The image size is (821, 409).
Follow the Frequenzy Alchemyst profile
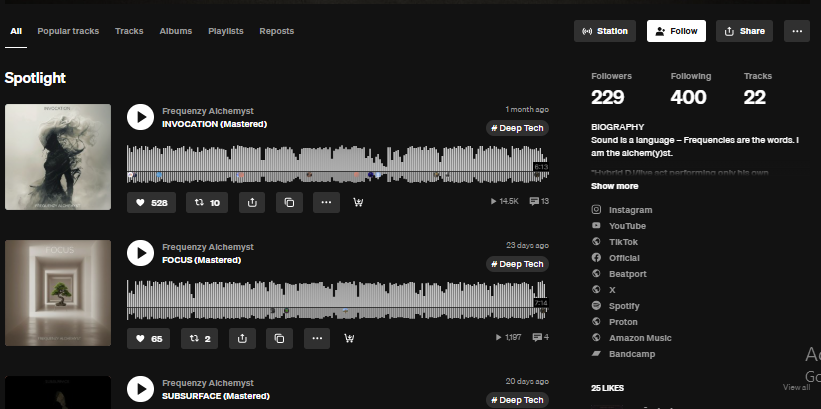click(676, 31)
